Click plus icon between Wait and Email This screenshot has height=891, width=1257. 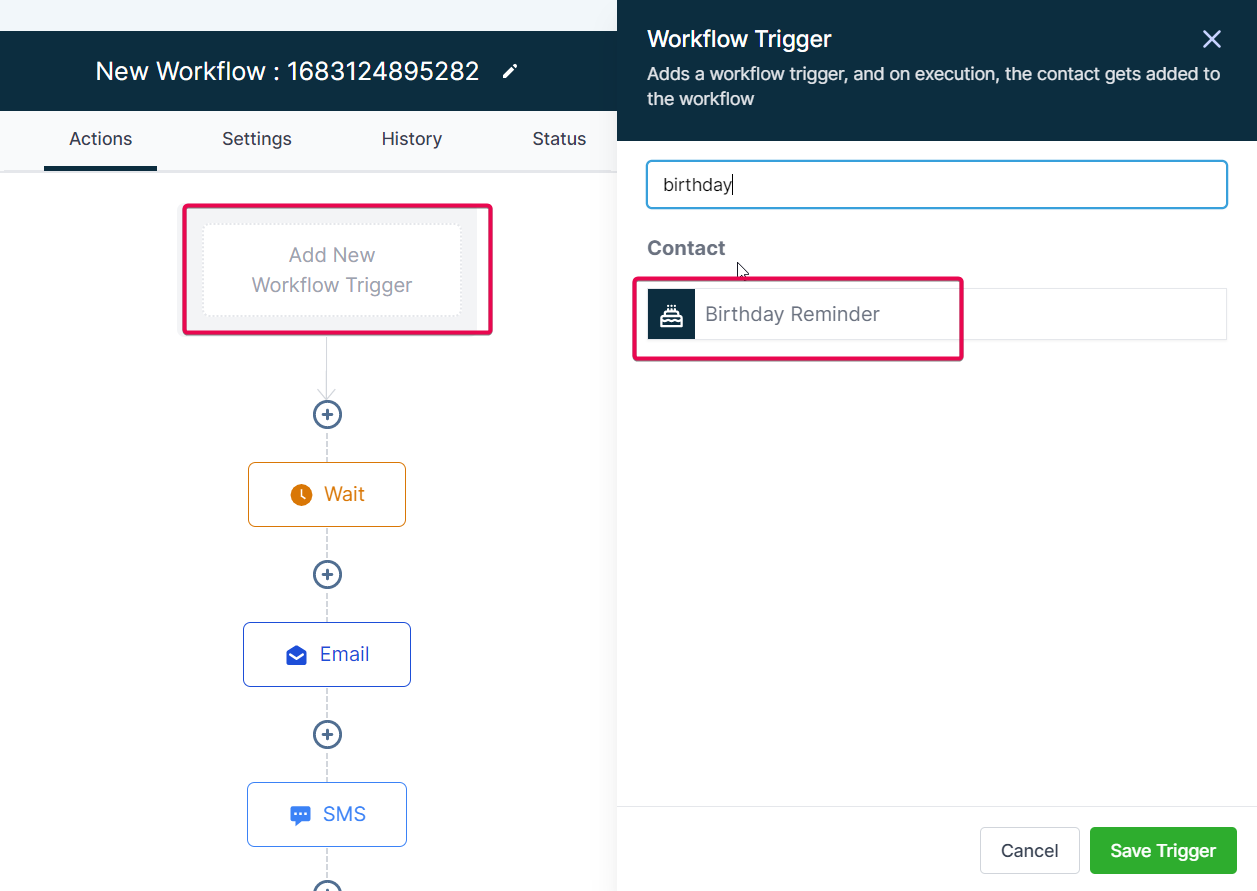pyautogui.click(x=327, y=574)
